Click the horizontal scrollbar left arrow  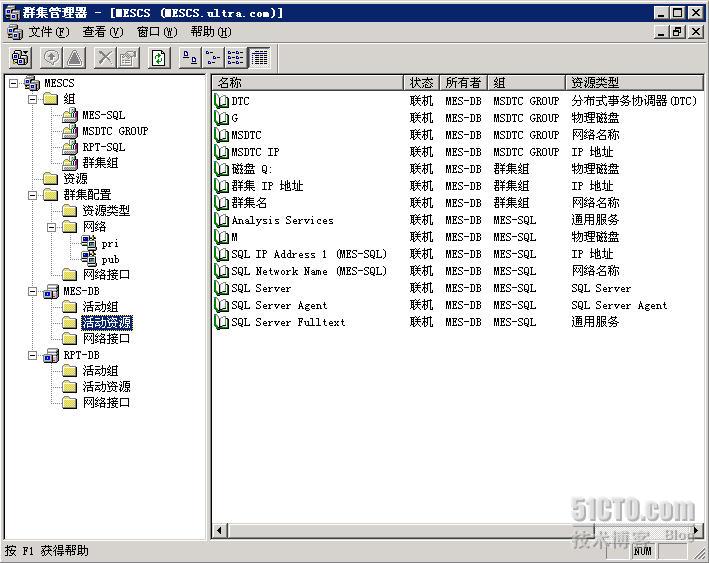coord(220,530)
